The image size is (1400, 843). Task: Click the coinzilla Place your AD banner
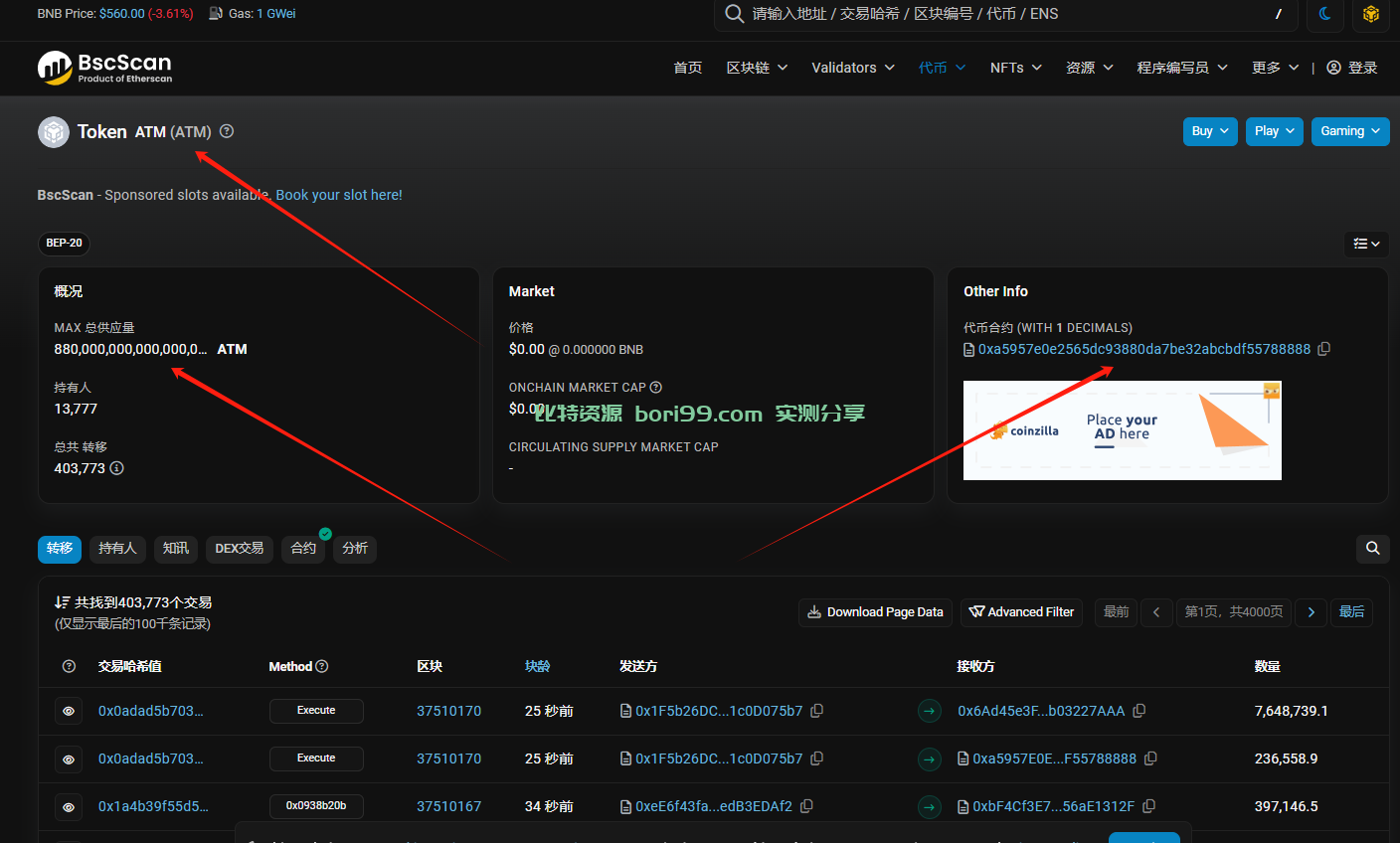tap(1123, 430)
